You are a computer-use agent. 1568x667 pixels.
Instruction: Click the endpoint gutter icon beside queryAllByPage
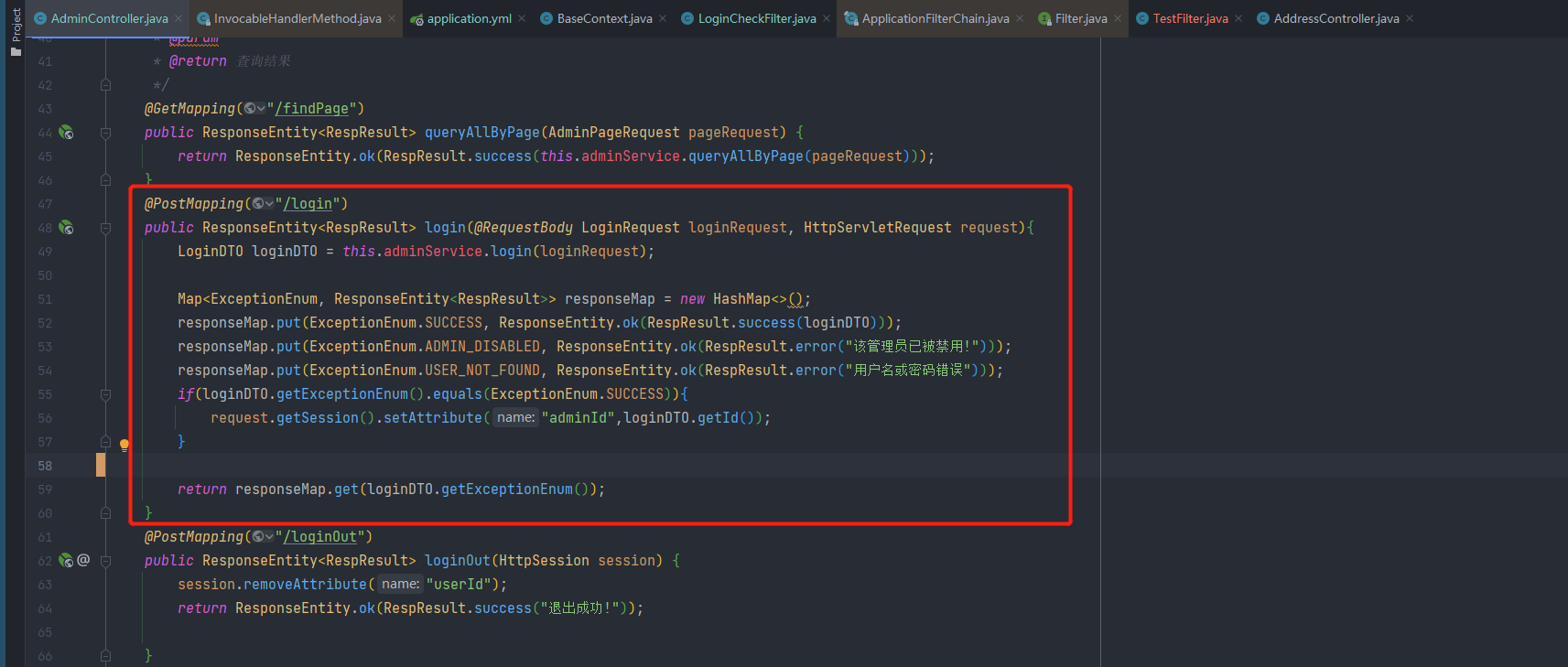66,133
